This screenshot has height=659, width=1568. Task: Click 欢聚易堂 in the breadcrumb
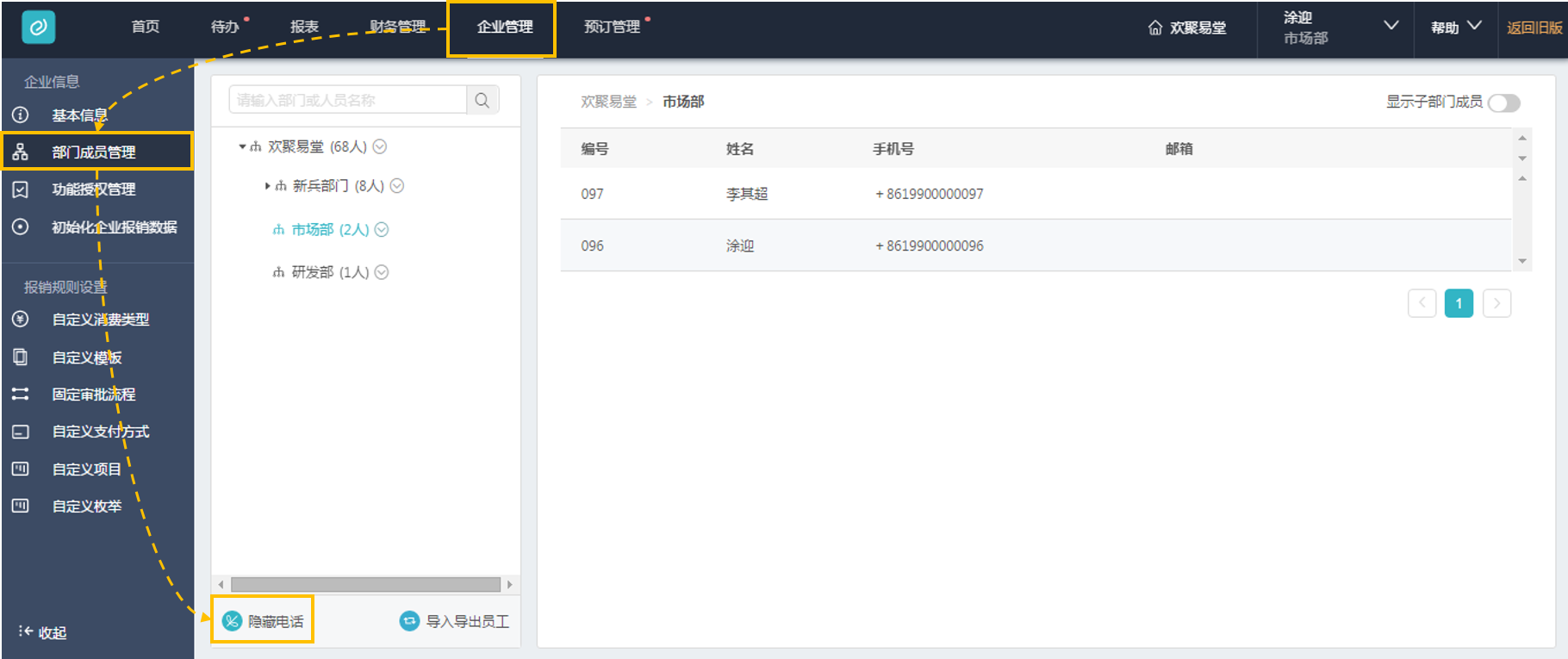pos(609,102)
